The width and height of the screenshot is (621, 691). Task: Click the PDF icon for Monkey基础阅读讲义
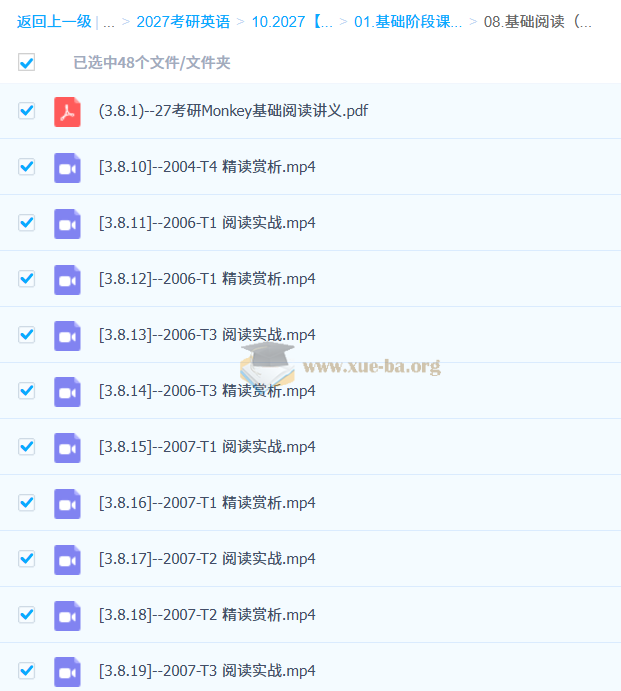[x=67, y=111]
